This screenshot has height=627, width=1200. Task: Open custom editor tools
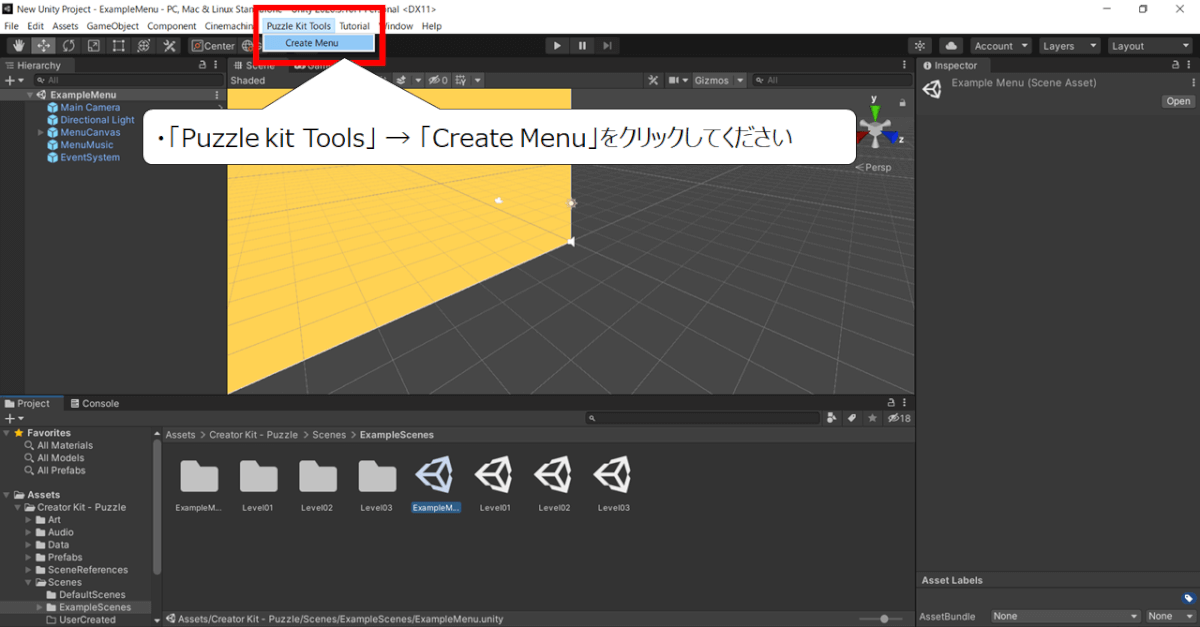tap(169, 46)
